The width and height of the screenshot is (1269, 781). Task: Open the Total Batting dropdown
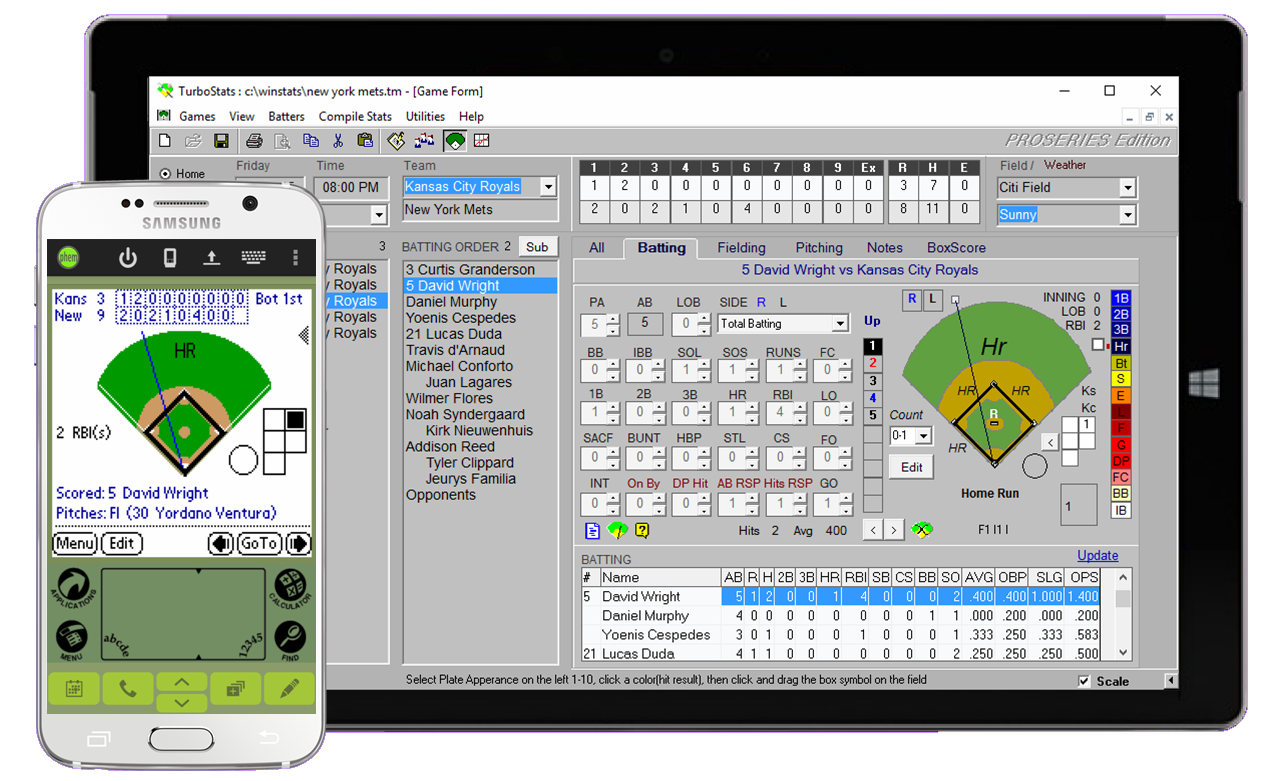pyautogui.click(x=840, y=324)
